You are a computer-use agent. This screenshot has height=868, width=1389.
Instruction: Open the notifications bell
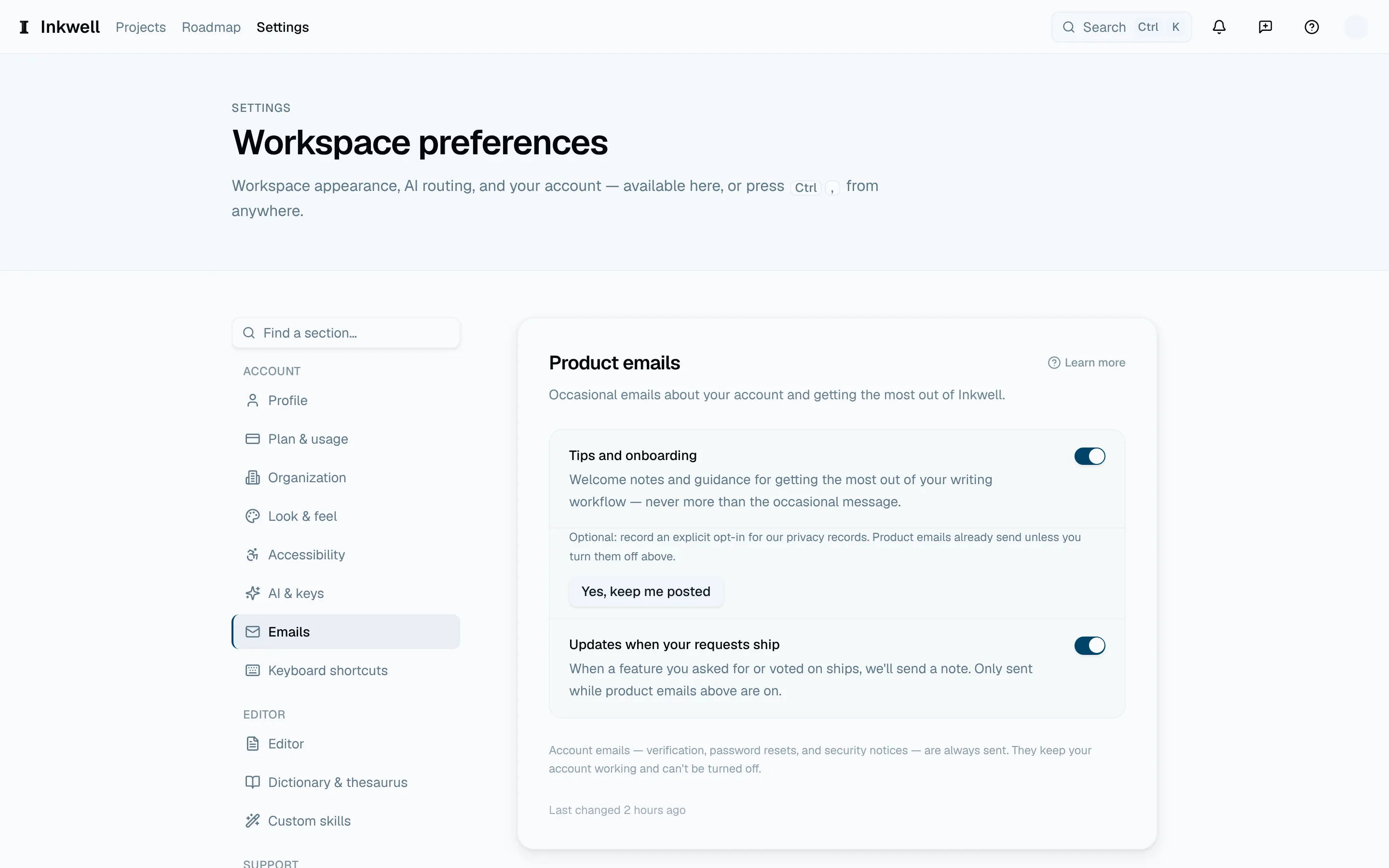[x=1219, y=27]
